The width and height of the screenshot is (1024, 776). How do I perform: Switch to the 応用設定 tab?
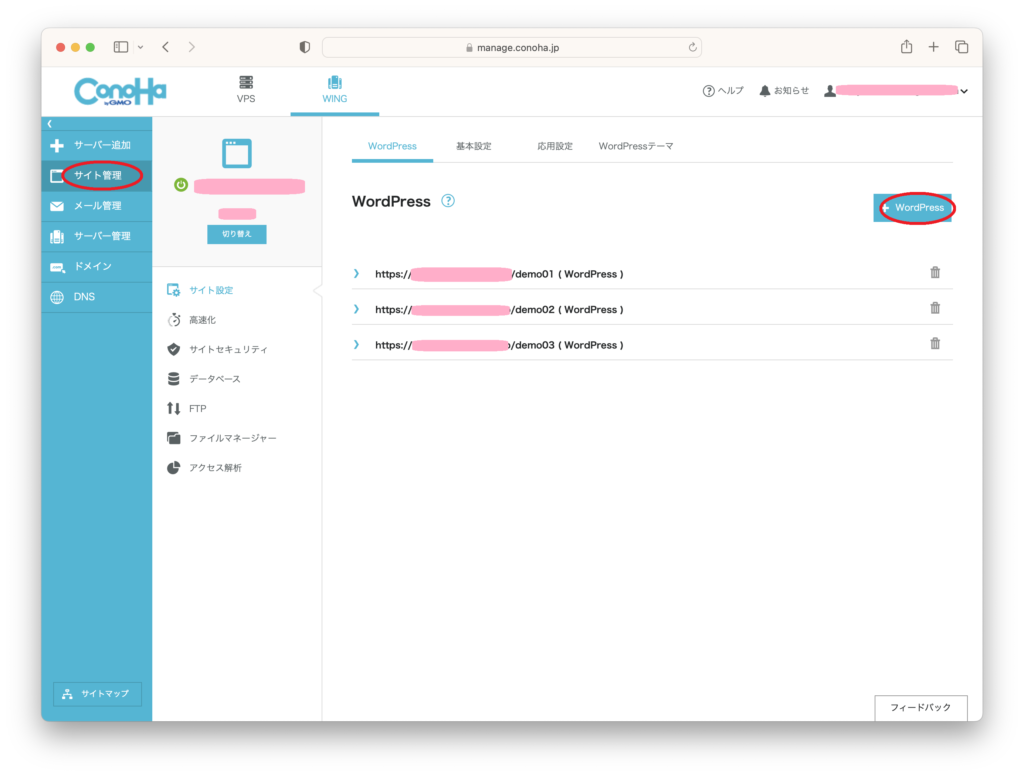(x=554, y=146)
